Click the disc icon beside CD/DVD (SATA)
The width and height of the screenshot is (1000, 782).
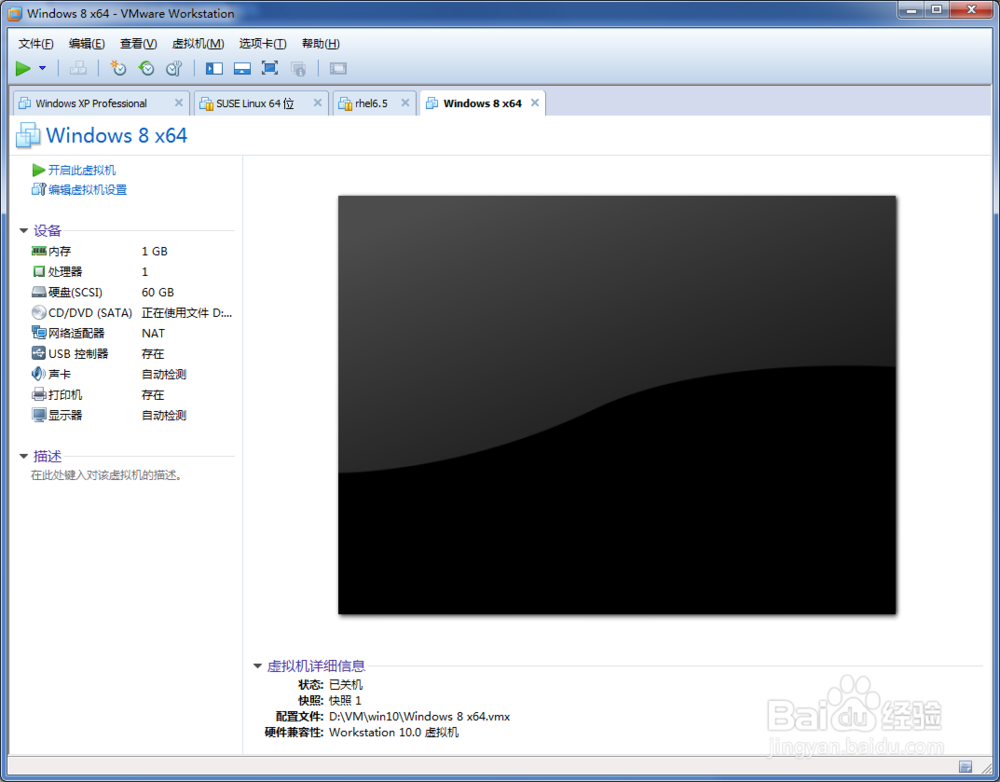click(39, 313)
